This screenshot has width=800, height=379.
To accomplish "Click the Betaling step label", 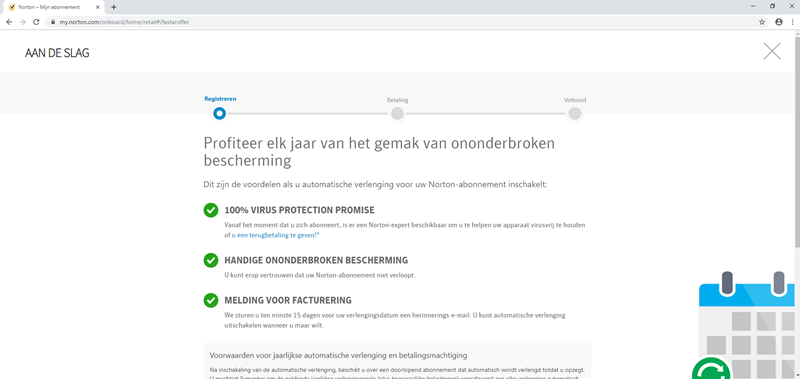I will [397, 100].
